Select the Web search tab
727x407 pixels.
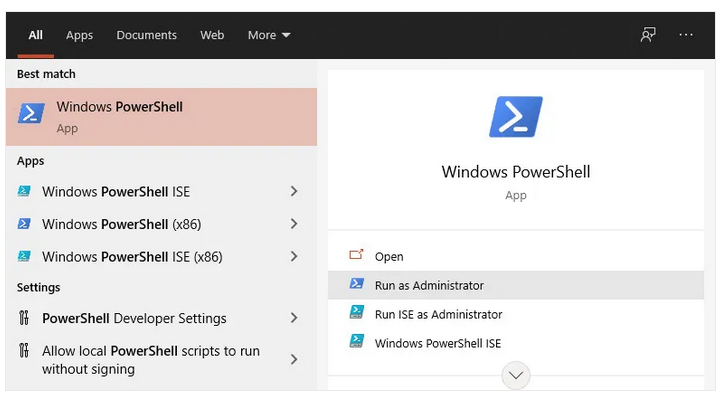212,35
